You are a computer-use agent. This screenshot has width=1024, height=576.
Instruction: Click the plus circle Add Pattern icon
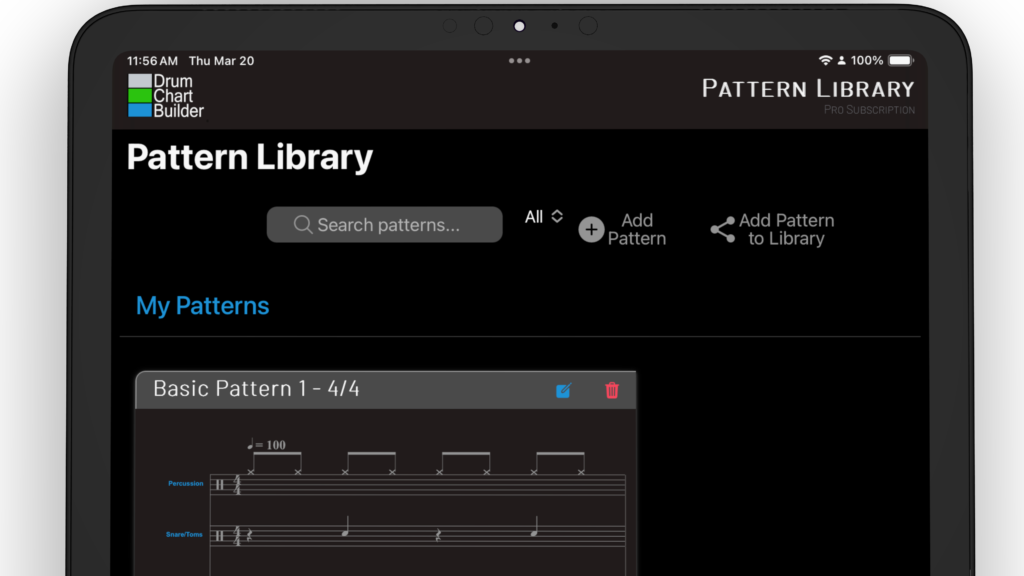coord(592,230)
